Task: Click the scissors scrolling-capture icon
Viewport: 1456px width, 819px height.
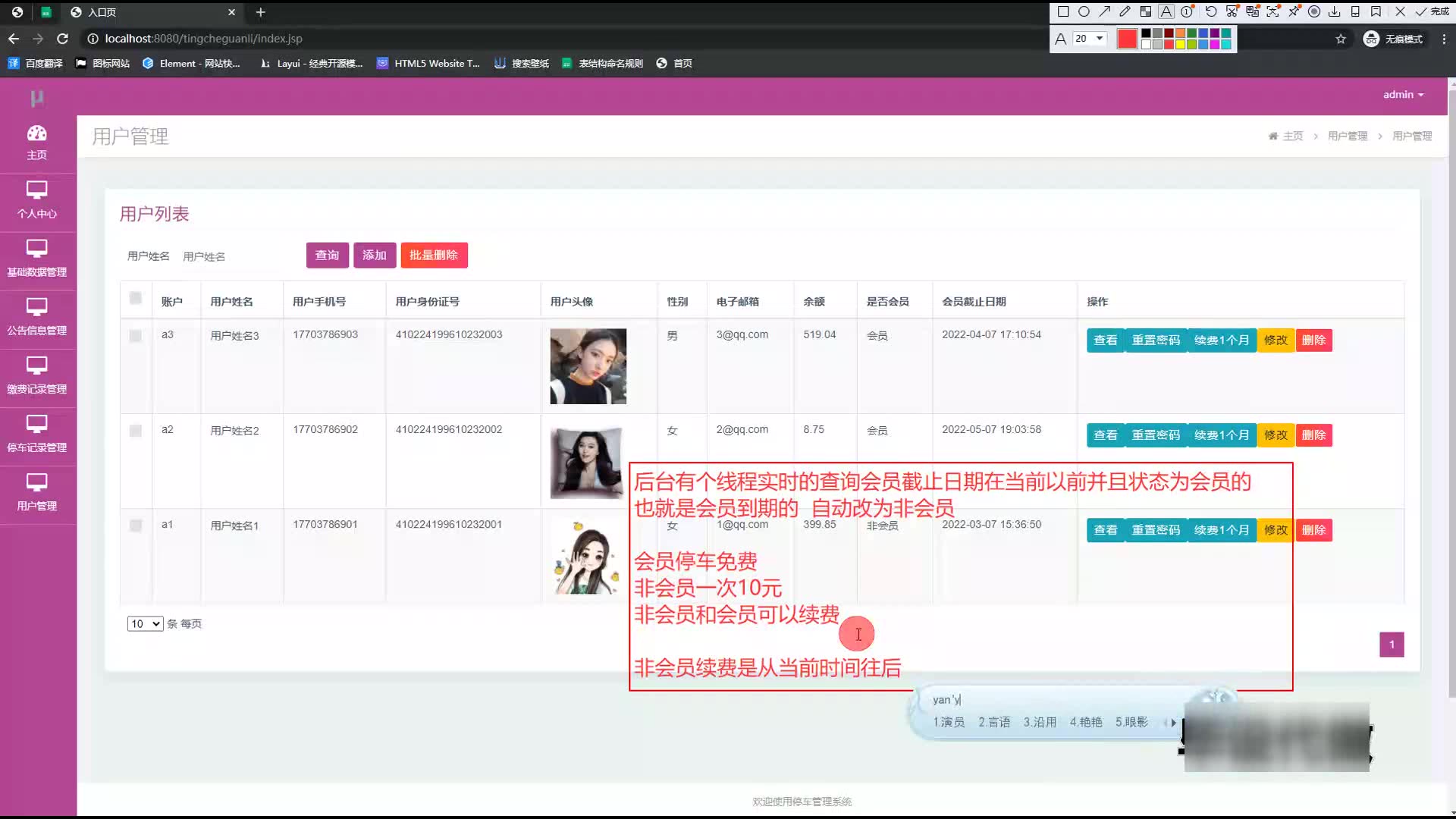Action: click(x=1232, y=11)
